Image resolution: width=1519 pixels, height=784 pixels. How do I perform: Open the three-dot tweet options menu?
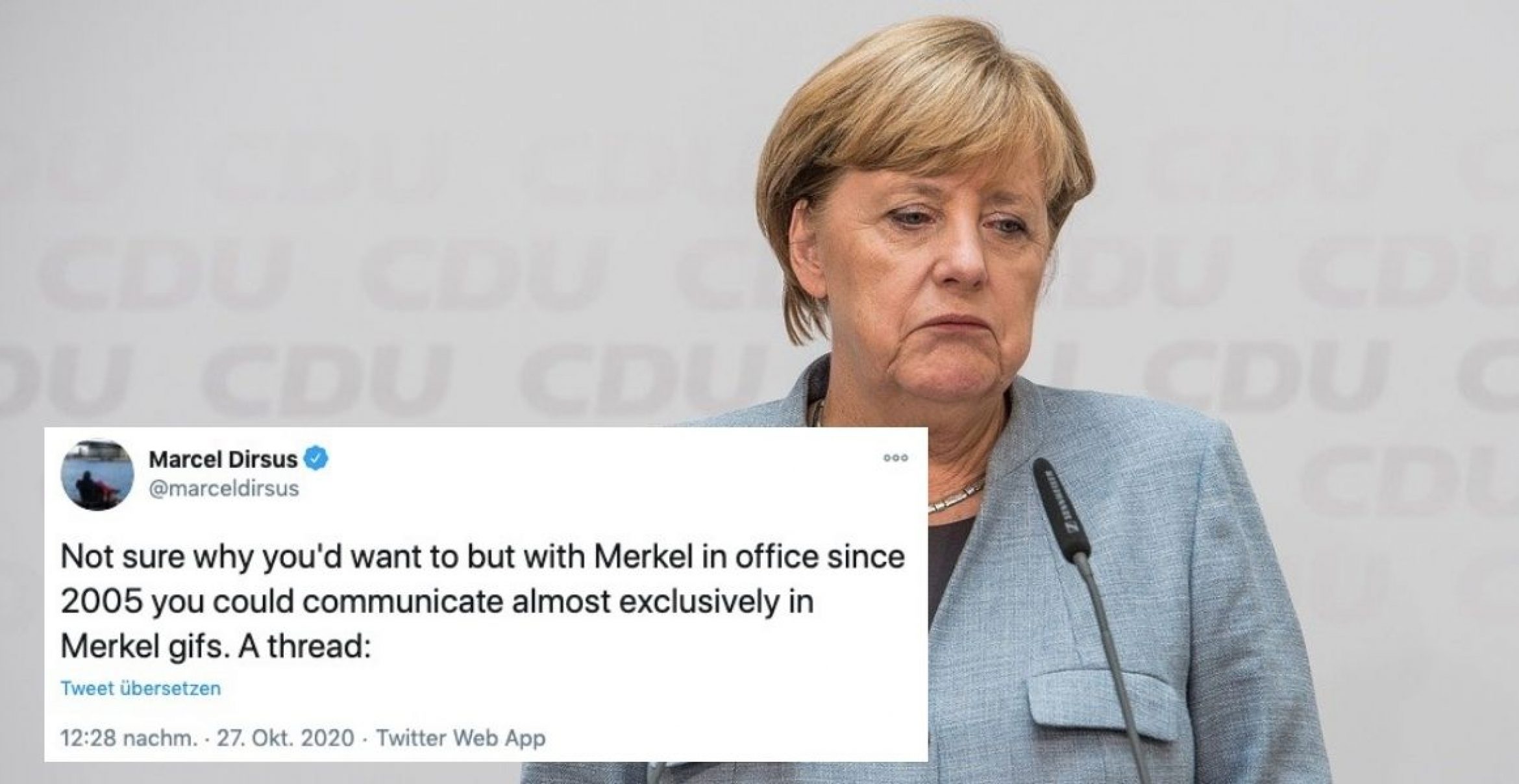[x=896, y=458]
